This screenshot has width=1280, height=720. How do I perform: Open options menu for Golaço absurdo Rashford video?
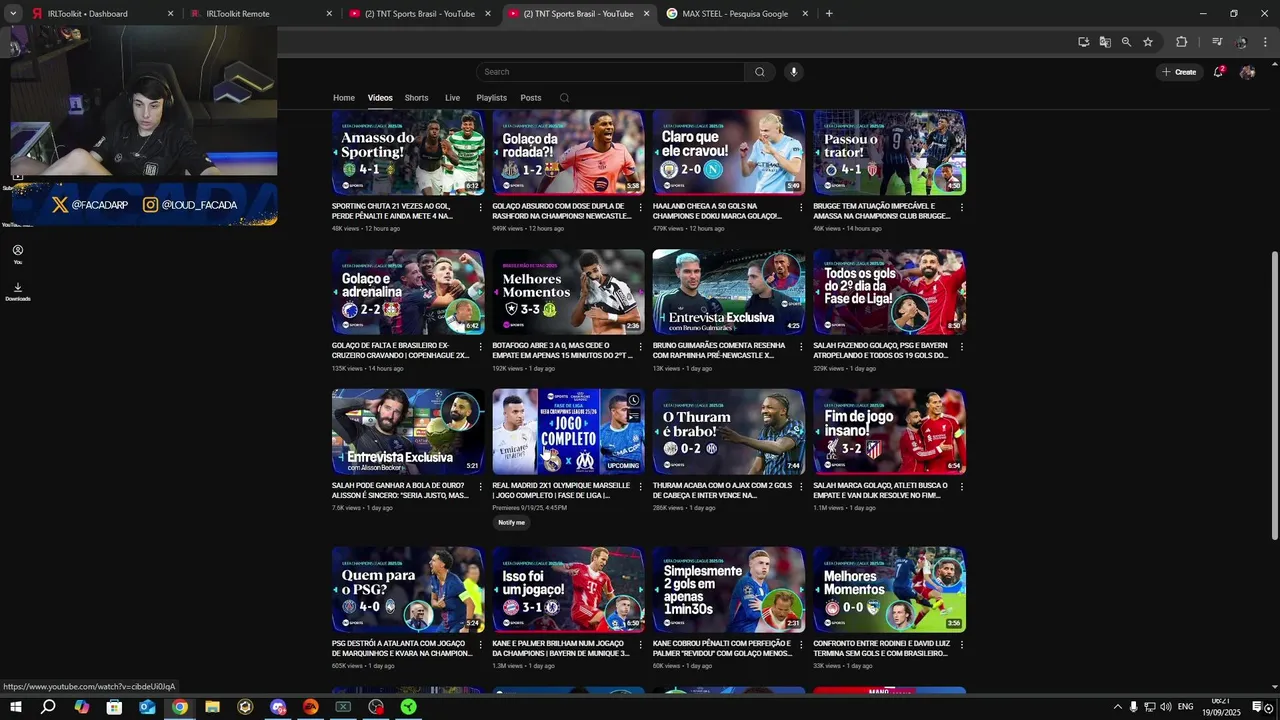click(641, 208)
